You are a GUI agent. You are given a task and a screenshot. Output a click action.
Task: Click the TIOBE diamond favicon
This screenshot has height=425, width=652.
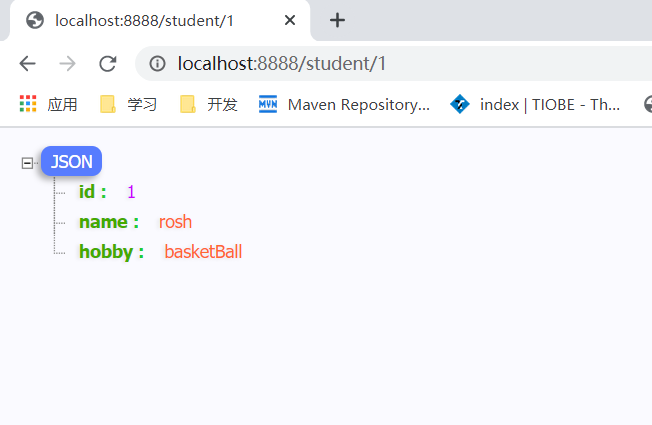pos(460,104)
